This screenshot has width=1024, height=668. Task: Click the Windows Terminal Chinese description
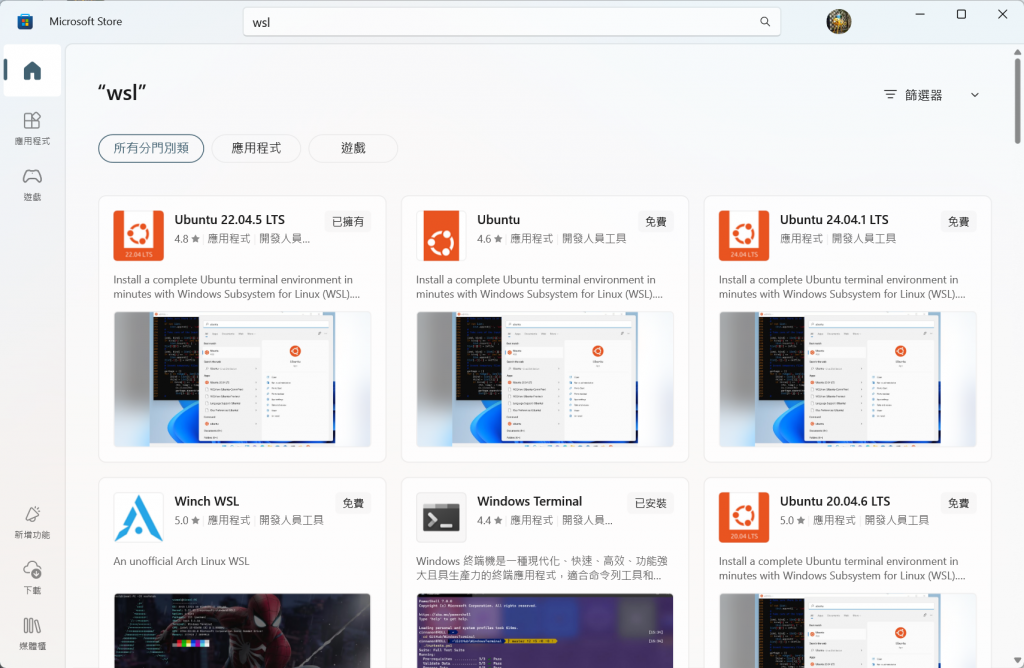pyautogui.click(x=542, y=568)
